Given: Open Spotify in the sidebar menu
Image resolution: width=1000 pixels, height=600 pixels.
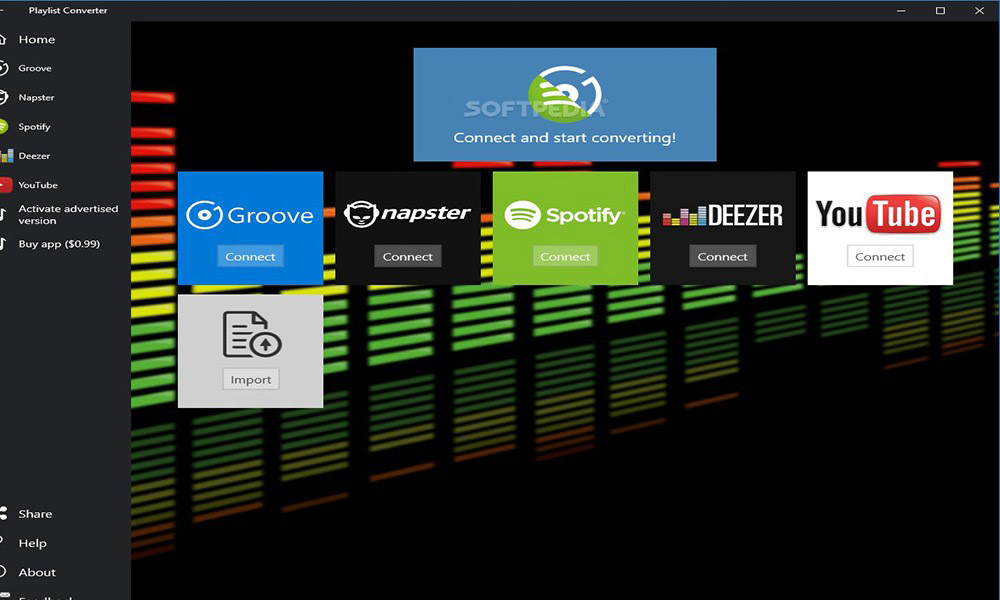Looking at the screenshot, I should click(34, 127).
